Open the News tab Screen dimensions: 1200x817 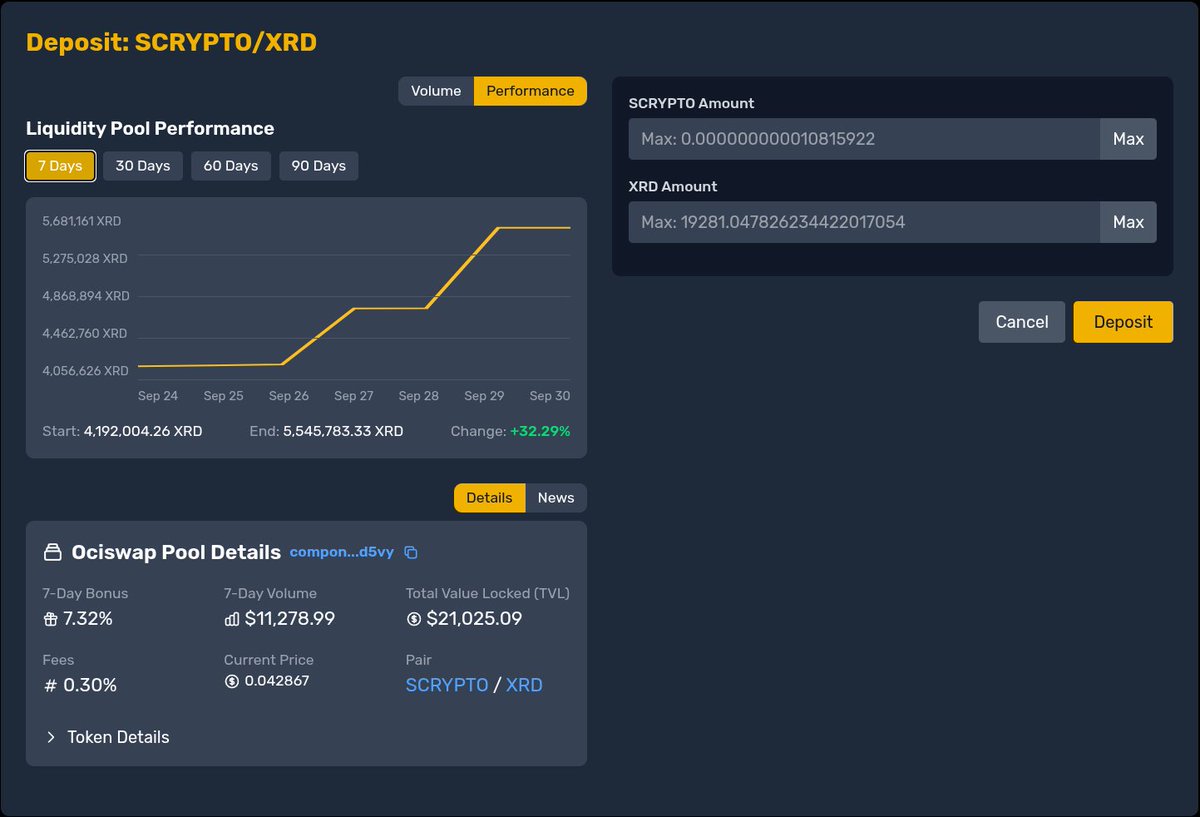click(556, 498)
